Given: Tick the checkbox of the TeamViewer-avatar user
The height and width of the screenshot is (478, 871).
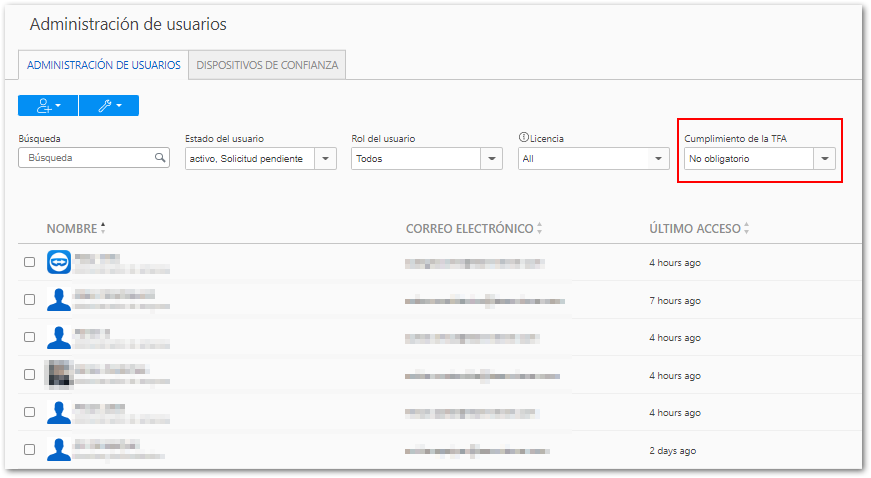Looking at the screenshot, I should [30, 262].
